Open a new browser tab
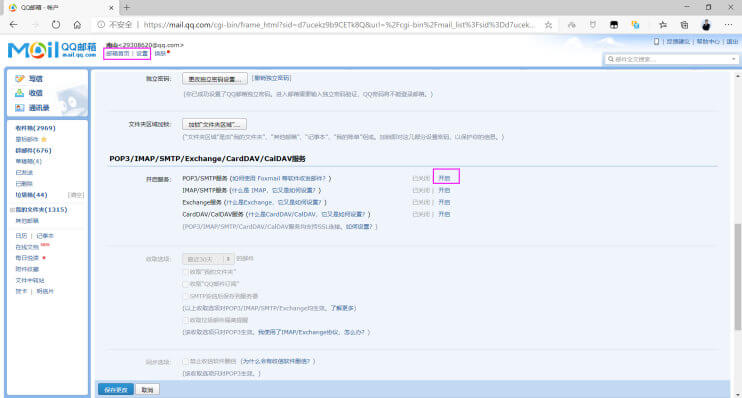 126,8
